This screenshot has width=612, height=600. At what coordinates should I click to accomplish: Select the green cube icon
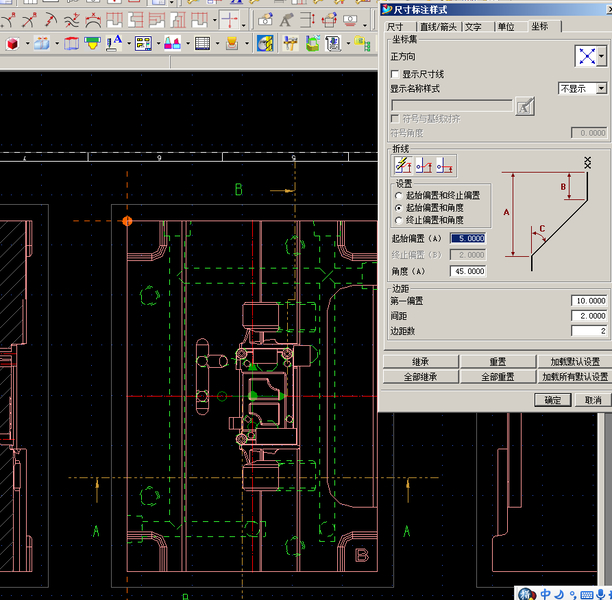click(312, 43)
